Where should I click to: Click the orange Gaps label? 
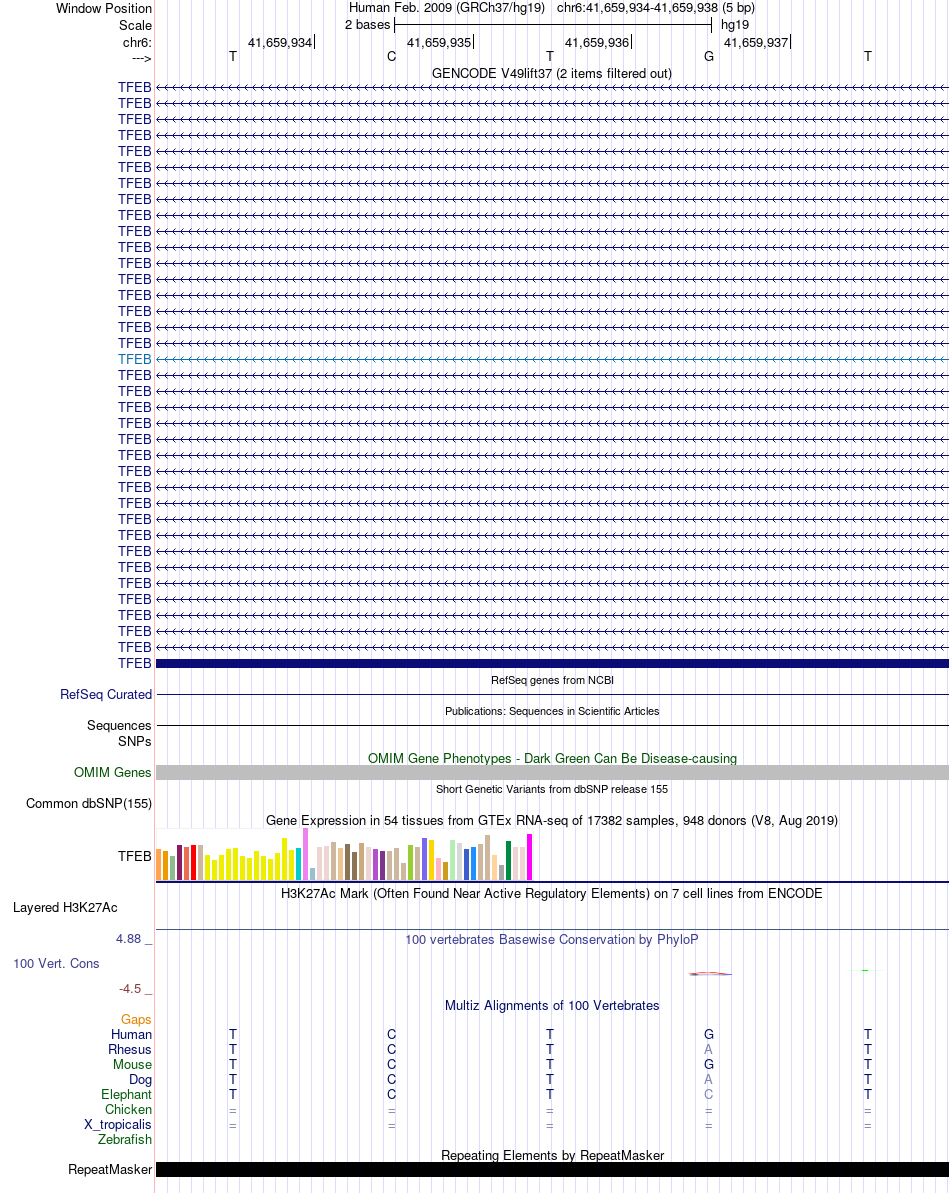[136, 1020]
